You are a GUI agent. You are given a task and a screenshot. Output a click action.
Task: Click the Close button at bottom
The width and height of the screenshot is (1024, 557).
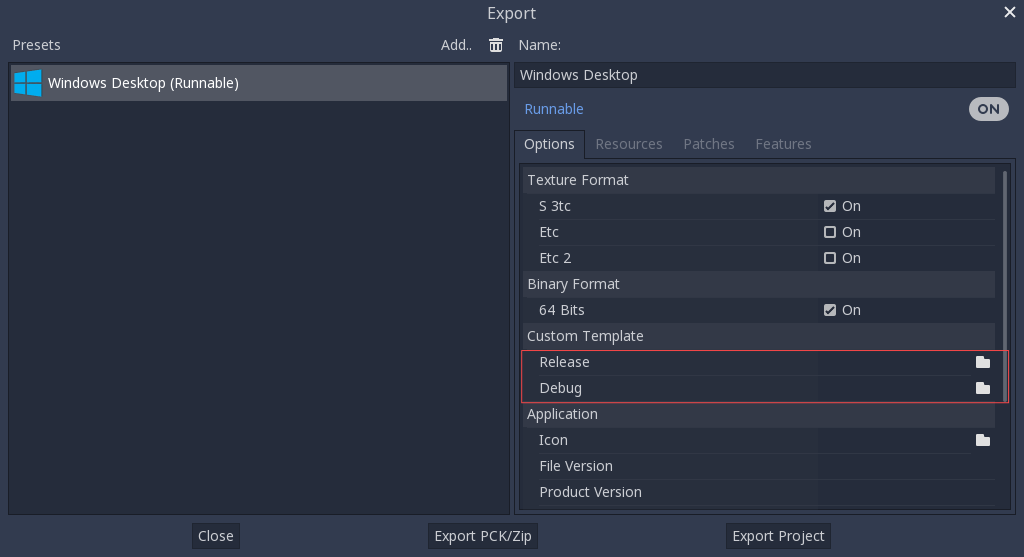(215, 536)
